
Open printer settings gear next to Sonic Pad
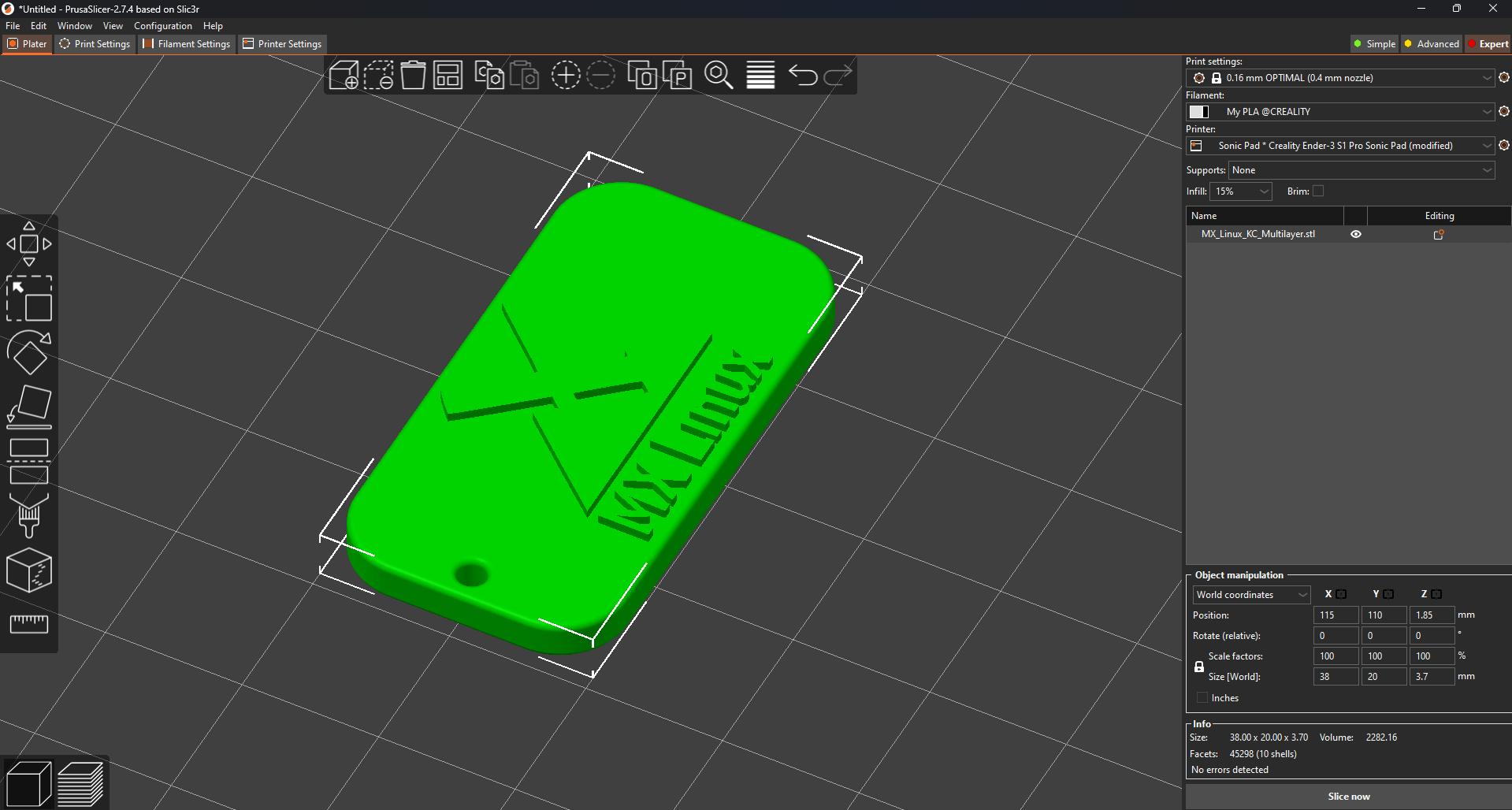1504,145
